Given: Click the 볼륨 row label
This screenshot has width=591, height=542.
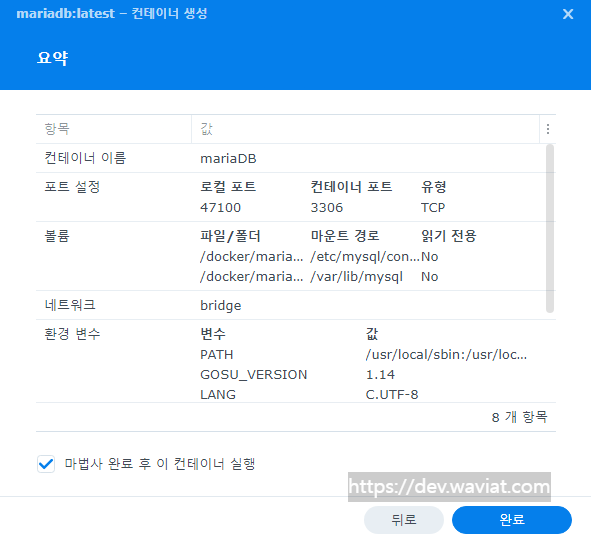Looking at the screenshot, I should pos(57,236).
